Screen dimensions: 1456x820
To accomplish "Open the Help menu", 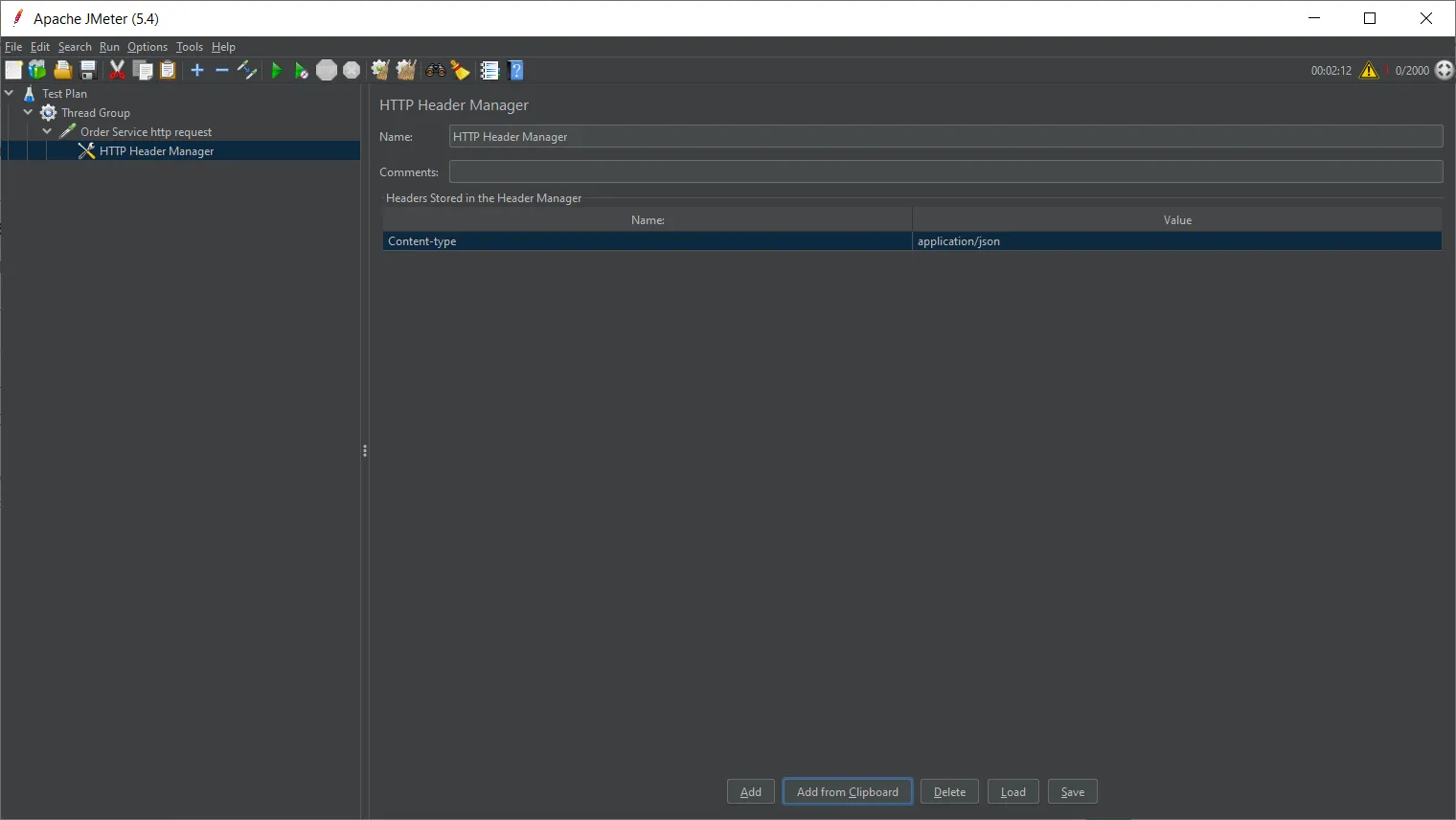I will (x=223, y=47).
